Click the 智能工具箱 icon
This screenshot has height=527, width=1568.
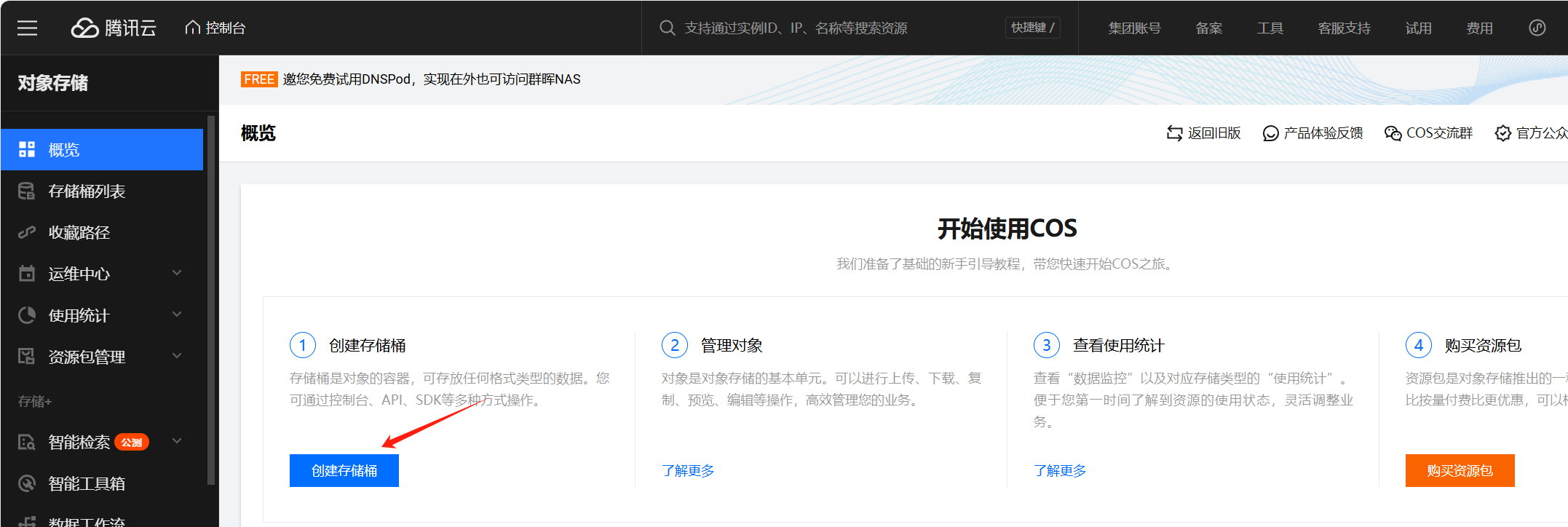[27, 483]
